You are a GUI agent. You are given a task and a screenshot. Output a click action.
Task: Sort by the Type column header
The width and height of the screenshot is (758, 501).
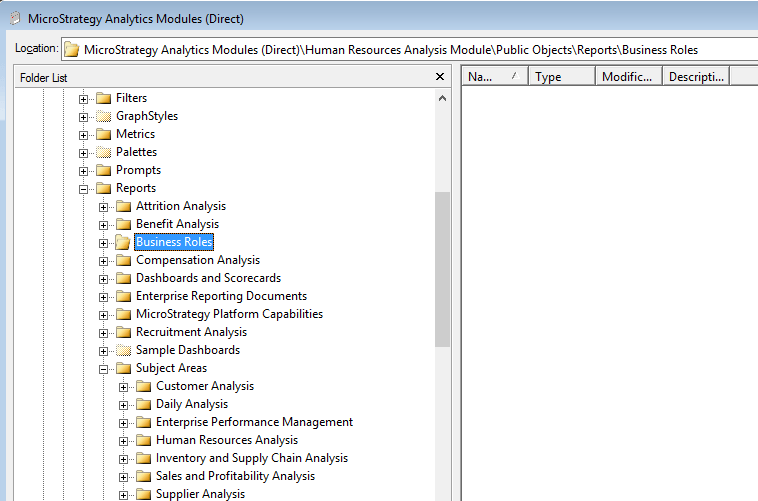[561, 77]
